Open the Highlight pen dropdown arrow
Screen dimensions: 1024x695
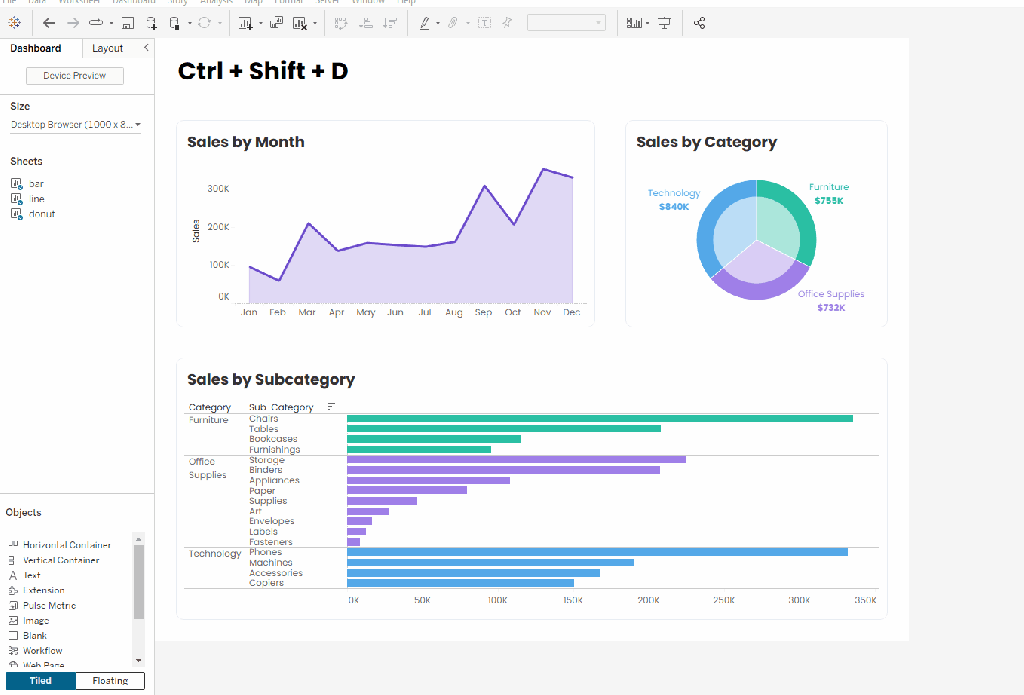click(438, 24)
